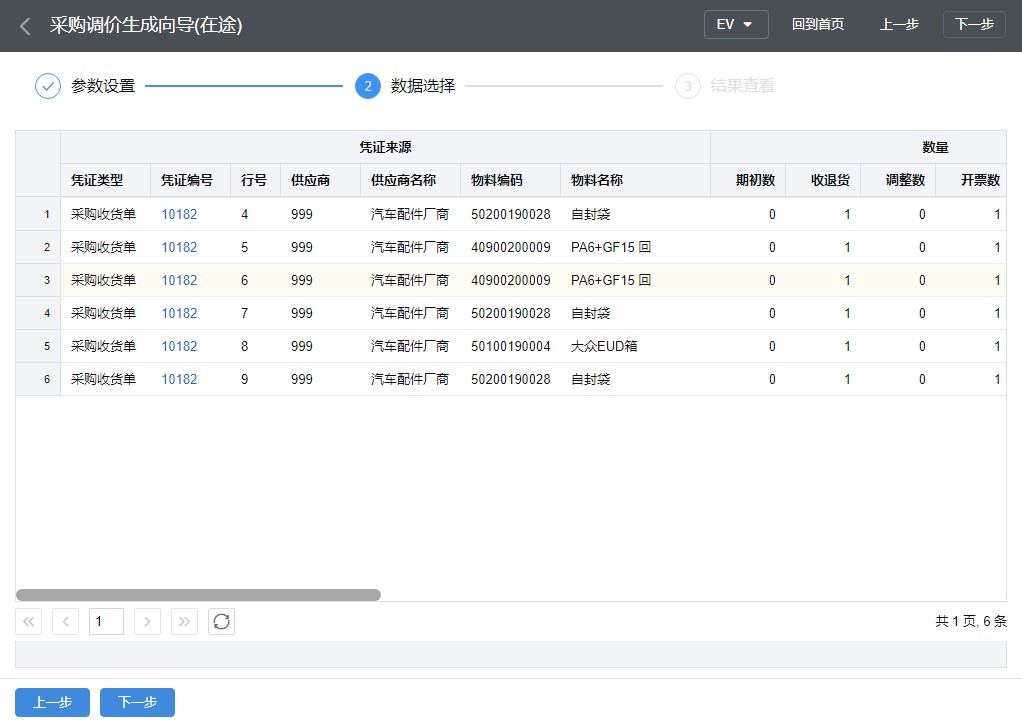The width and height of the screenshot is (1022, 726).
Task: Click 大众EUD箱 material name
Action: pyautogui.click(x=604, y=347)
